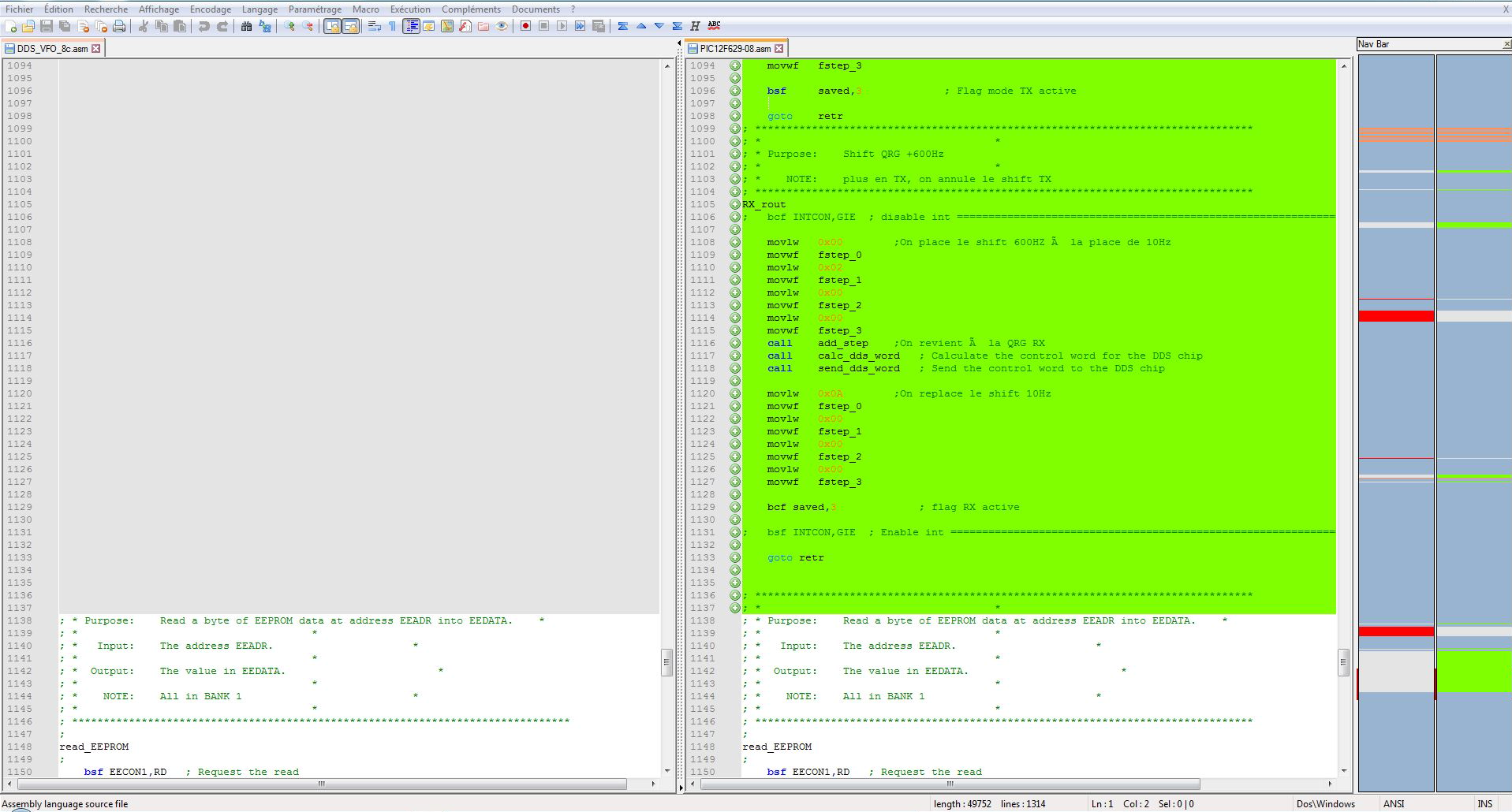The height and width of the screenshot is (812, 1512).
Task: Create a new document from the toolbar
Action: click(x=11, y=27)
